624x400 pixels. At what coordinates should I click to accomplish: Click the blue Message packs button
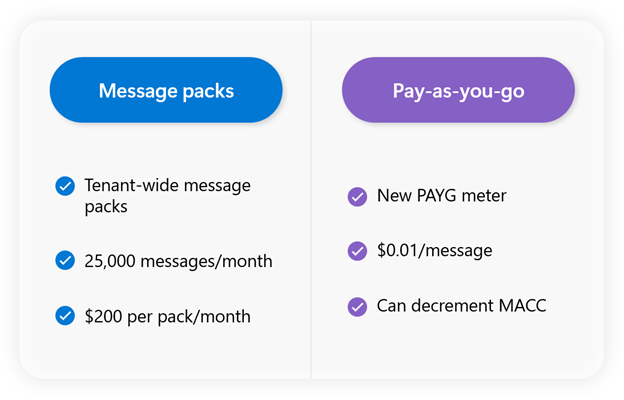(166, 90)
